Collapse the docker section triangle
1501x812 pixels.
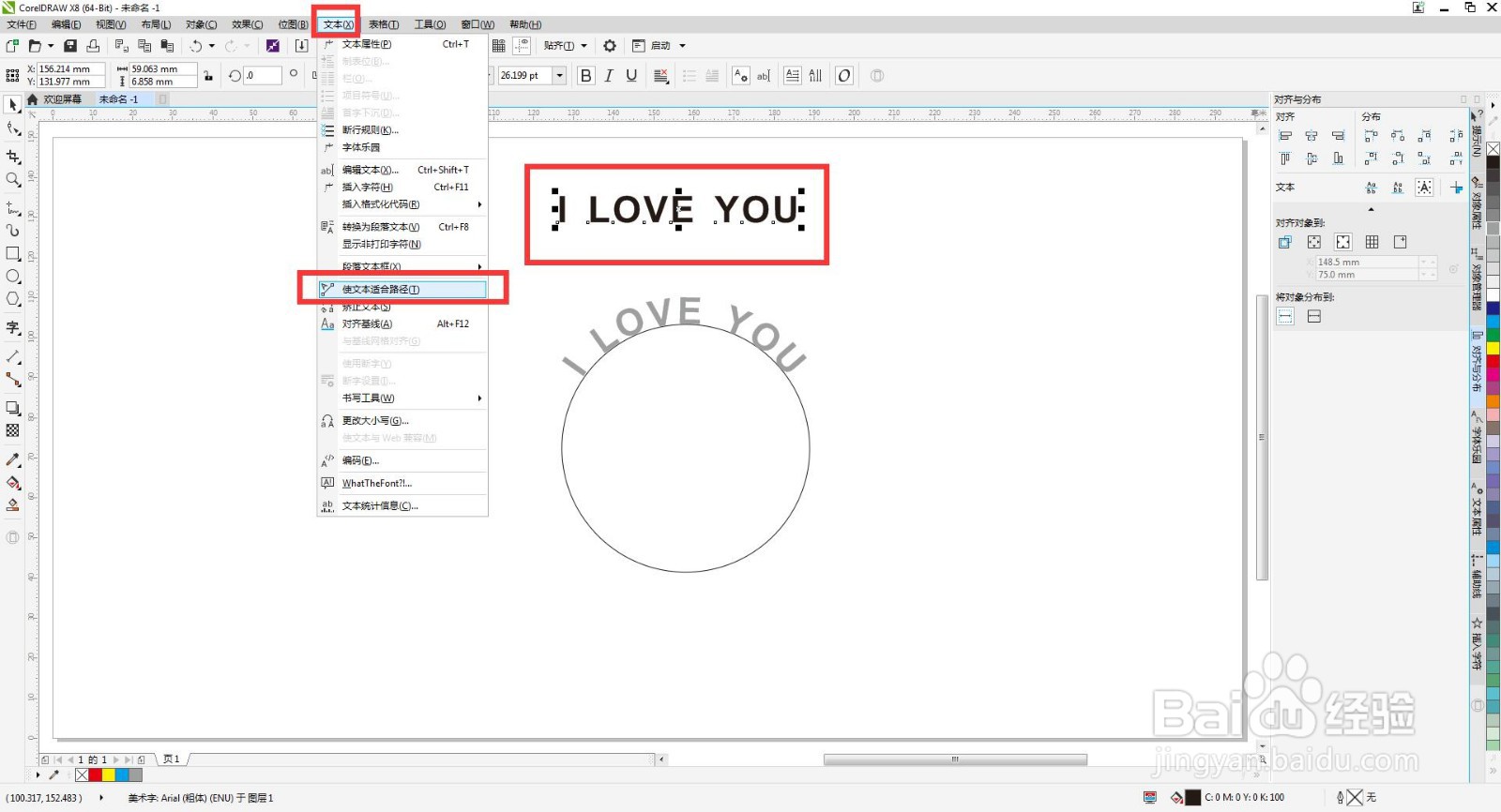pyautogui.click(x=1371, y=209)
